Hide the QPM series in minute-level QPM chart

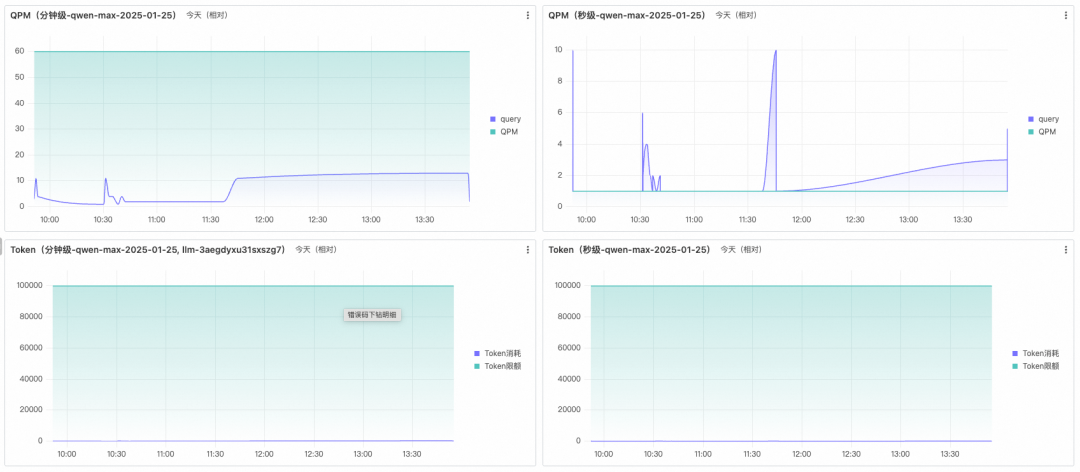[509, 131]
